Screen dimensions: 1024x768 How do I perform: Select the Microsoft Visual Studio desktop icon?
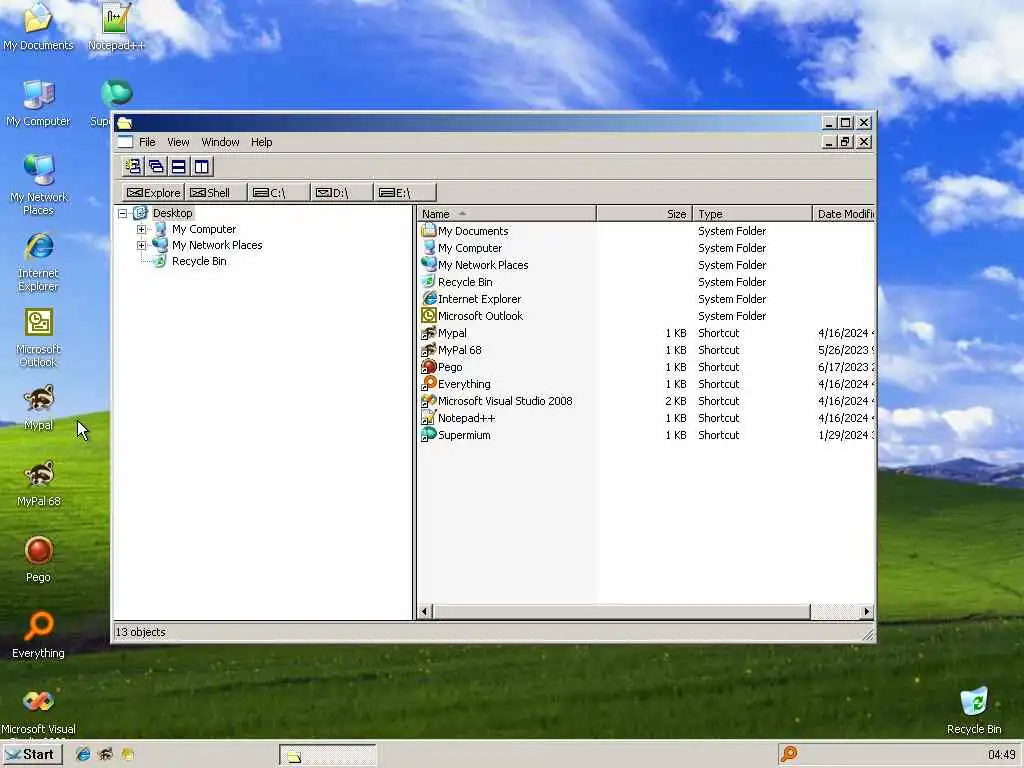39,712
